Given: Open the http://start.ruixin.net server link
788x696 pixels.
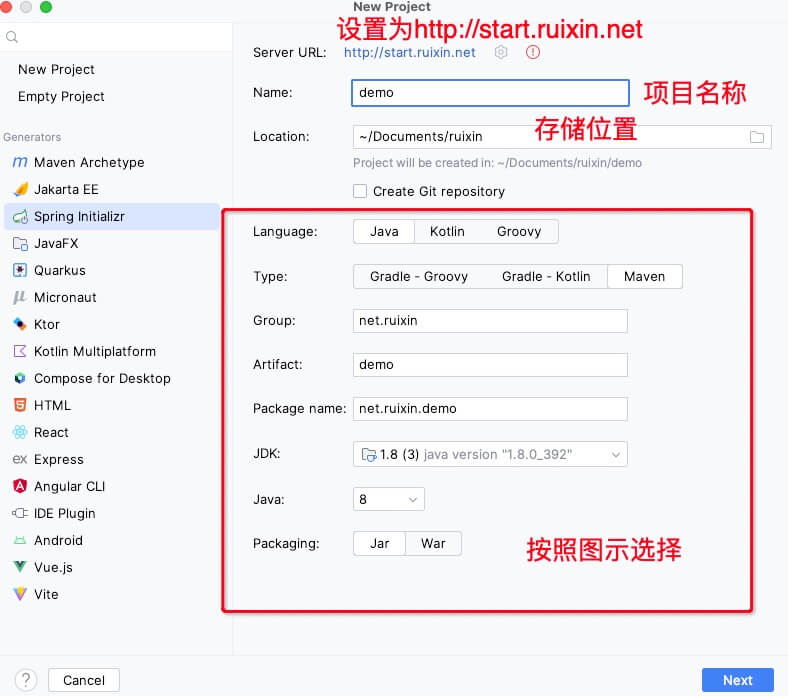Looking at the screenshot, I should (x=410, y=52).
